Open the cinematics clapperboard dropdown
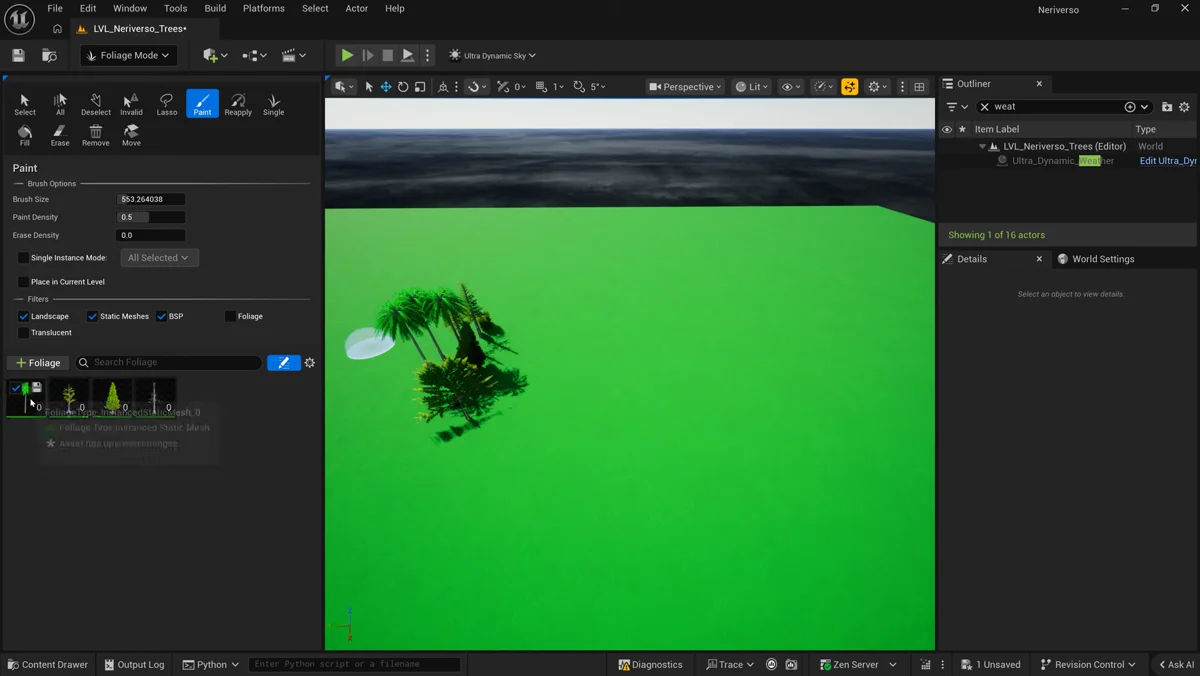Screen dimensions: 1200x676 coord(294,55)
